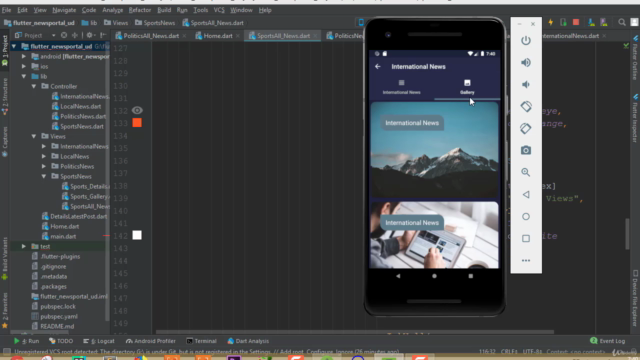Hide the Project panel with its hide icon

[x=103, y=36]
